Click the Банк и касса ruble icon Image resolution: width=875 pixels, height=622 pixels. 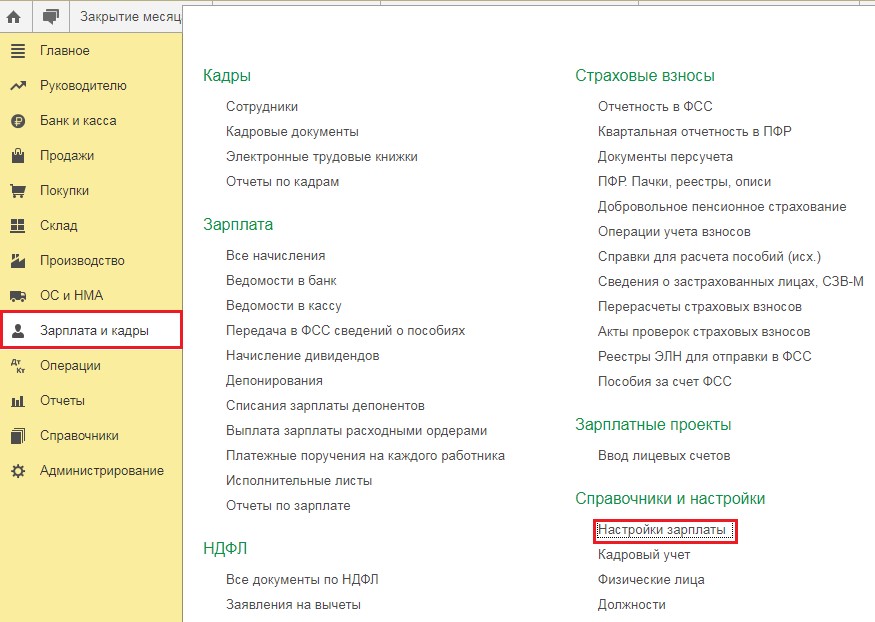click(18, 121)
